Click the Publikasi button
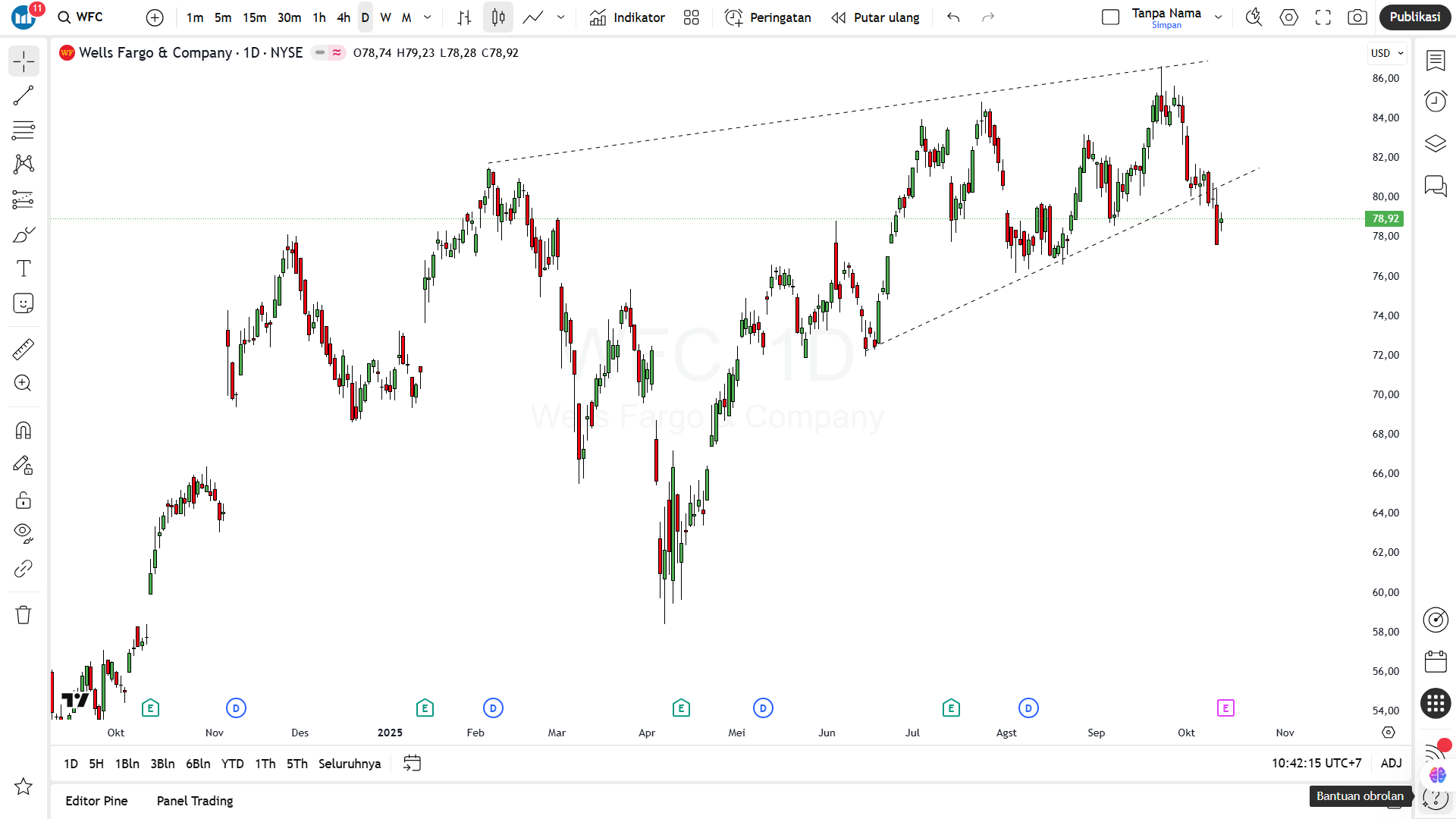This screenshot has height=819, width=1456. click(x=1414, y=17)
